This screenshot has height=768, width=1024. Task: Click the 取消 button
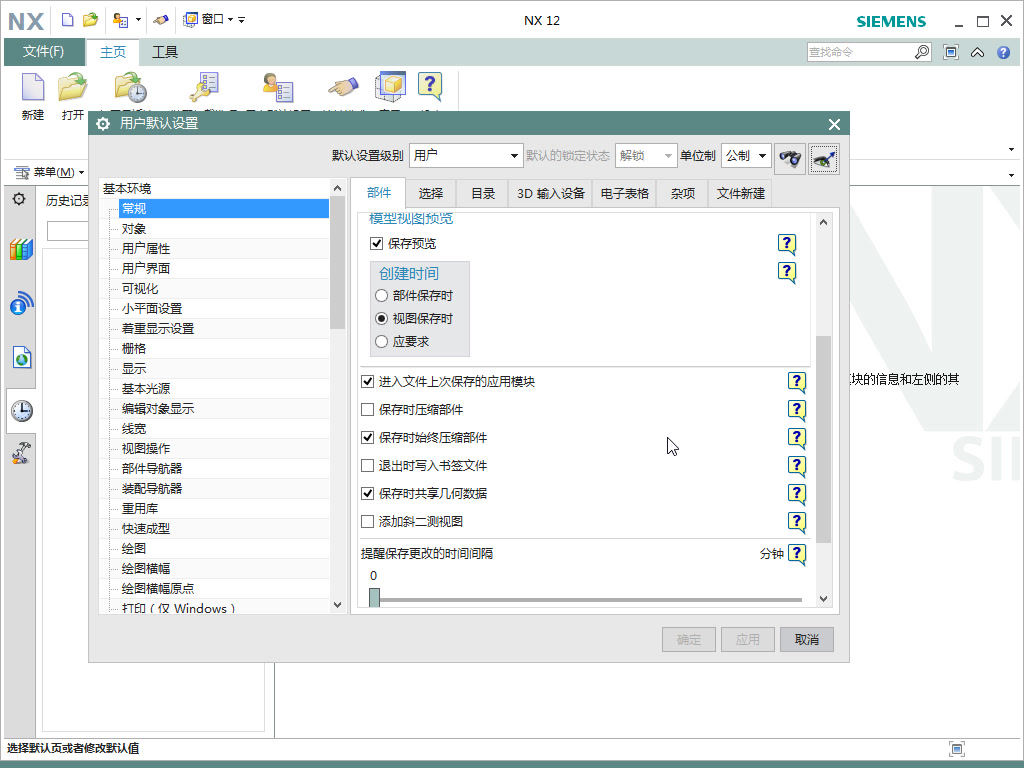tap(806, 639)
